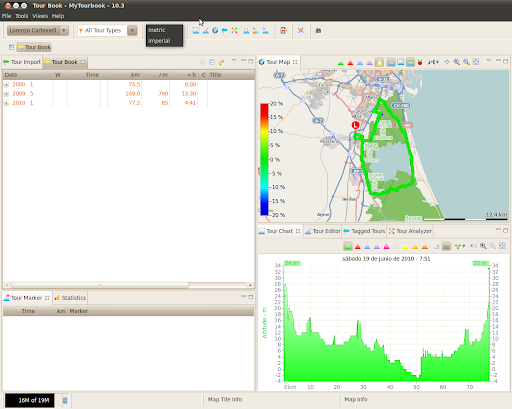Expand the 2000 year row
This screenshot has width=512, height=409.
(6, 85)
